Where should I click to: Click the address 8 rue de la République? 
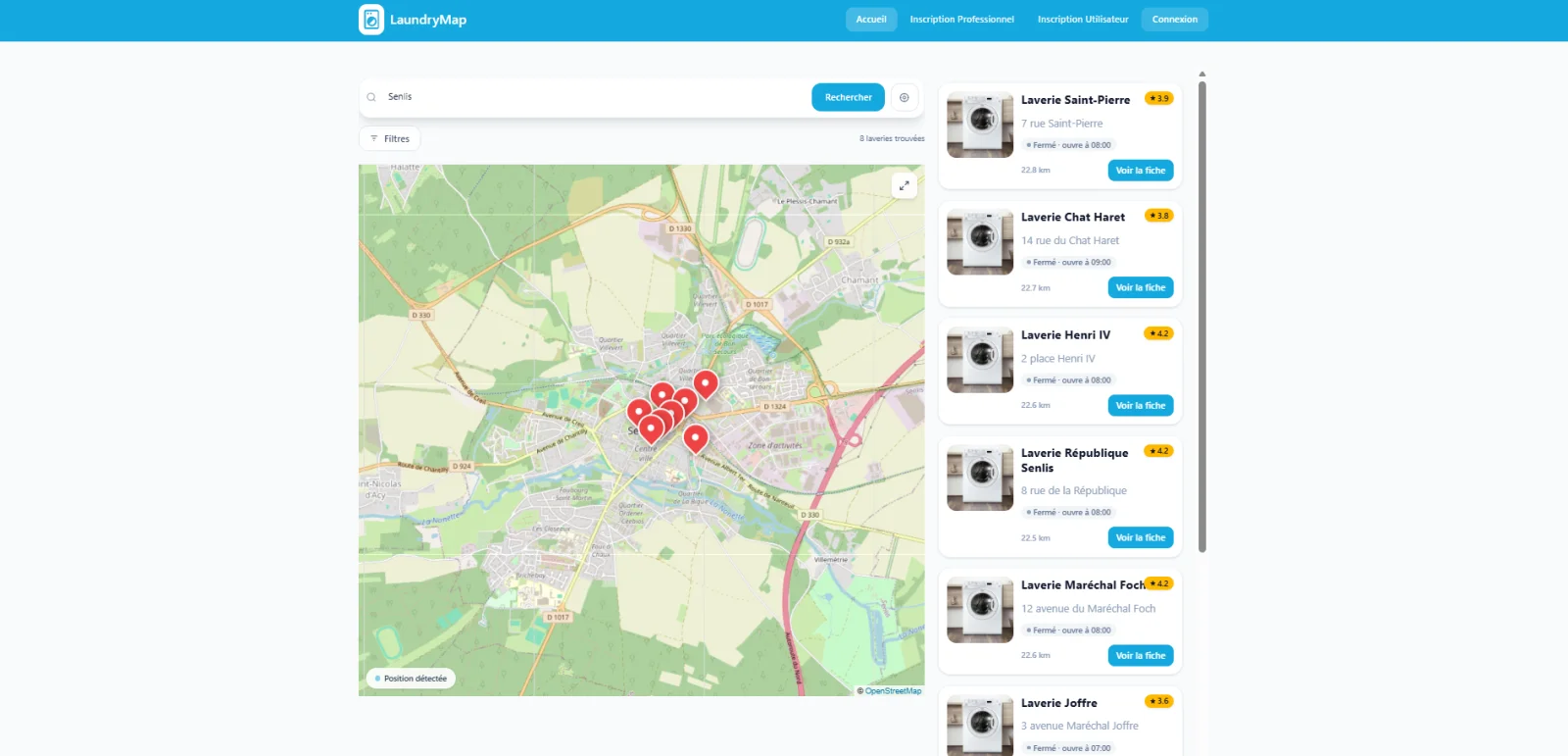point(1074,491)
